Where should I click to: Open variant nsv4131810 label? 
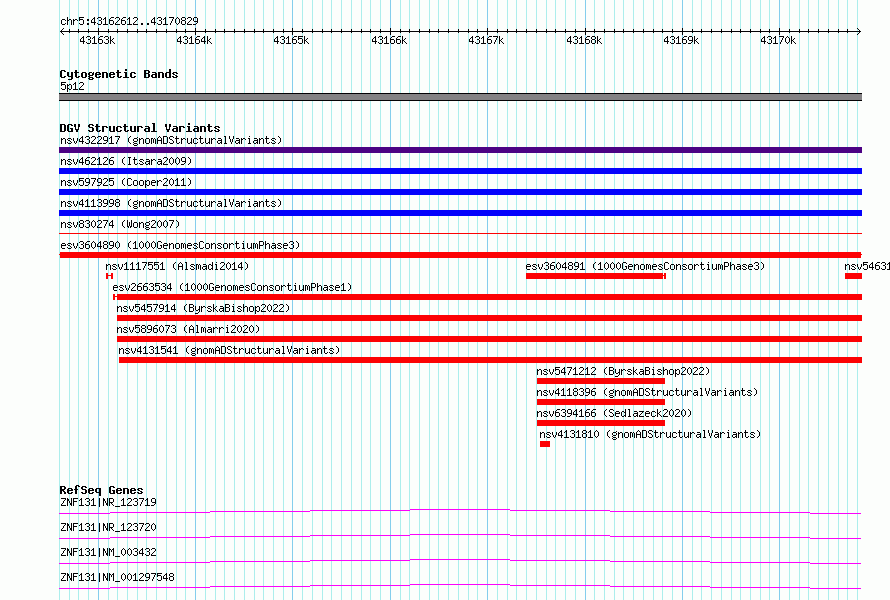[x=650, y=434]
